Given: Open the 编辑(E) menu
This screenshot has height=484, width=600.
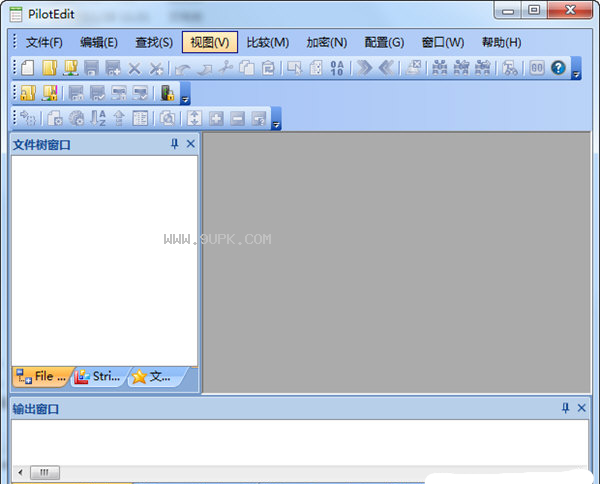Looking at the screenshot, I should (x=99, y=42).
